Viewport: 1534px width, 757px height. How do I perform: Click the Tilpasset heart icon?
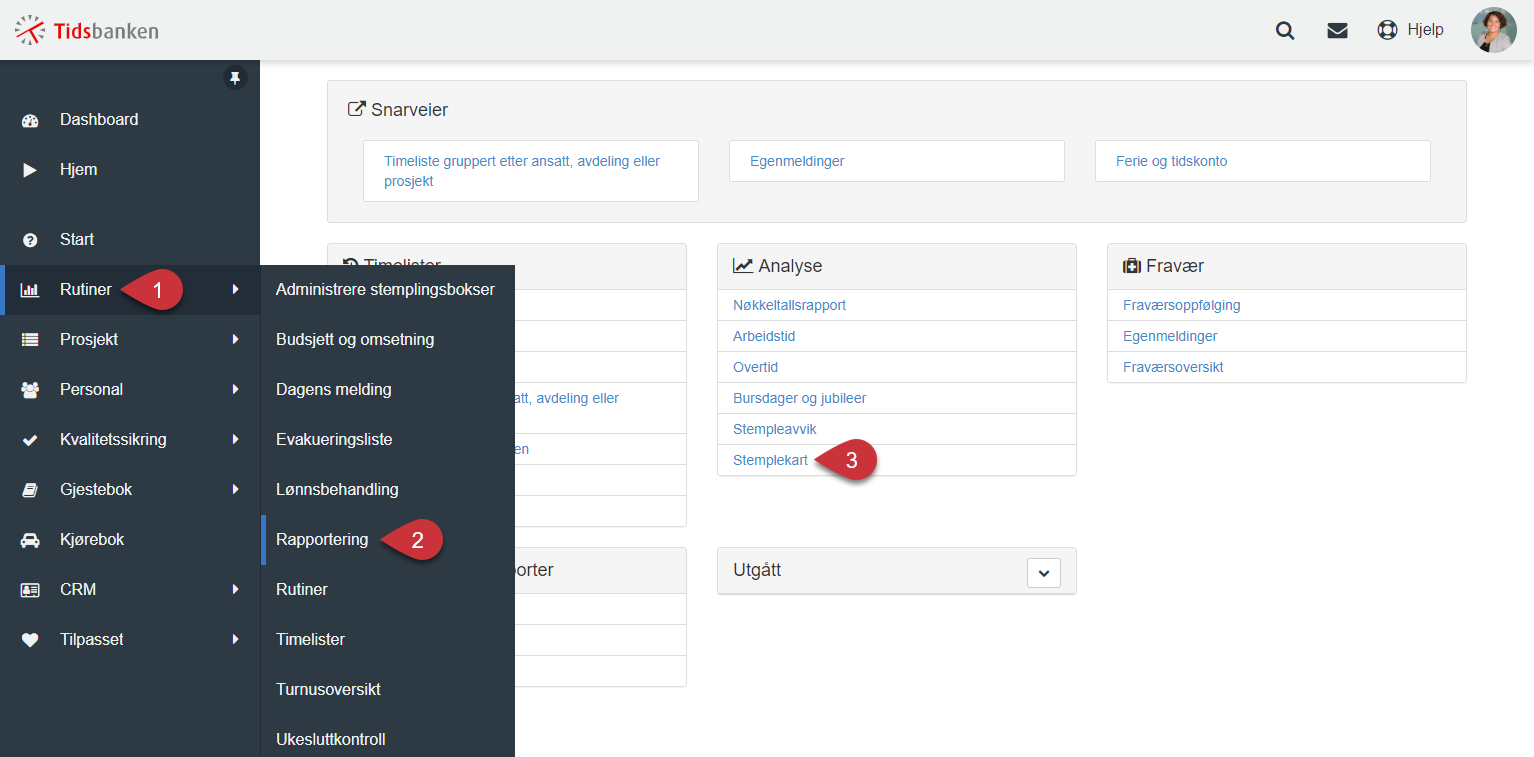[x=30, y=640]
